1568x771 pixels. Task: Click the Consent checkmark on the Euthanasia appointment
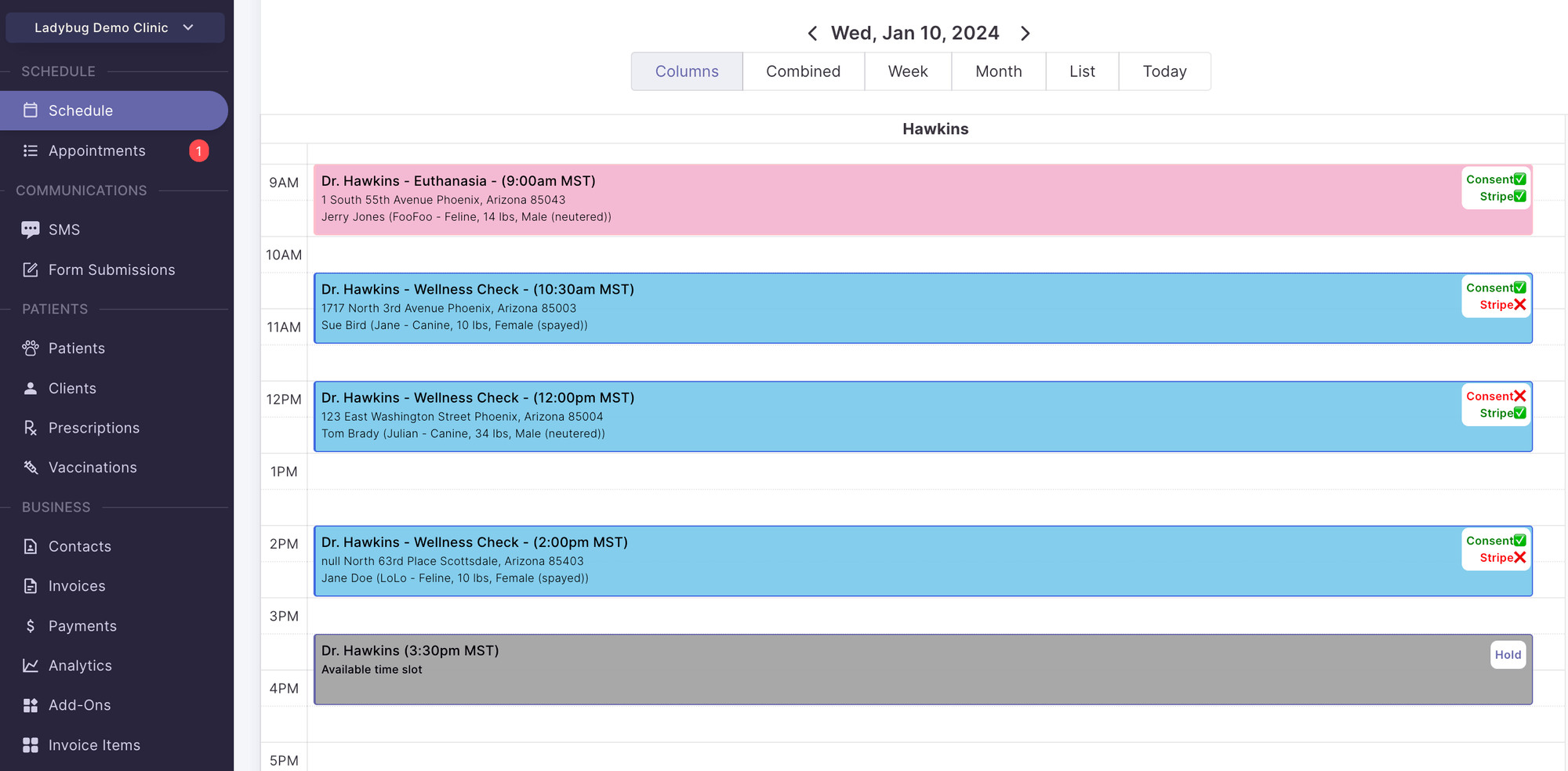click(x=1519, y=179)
